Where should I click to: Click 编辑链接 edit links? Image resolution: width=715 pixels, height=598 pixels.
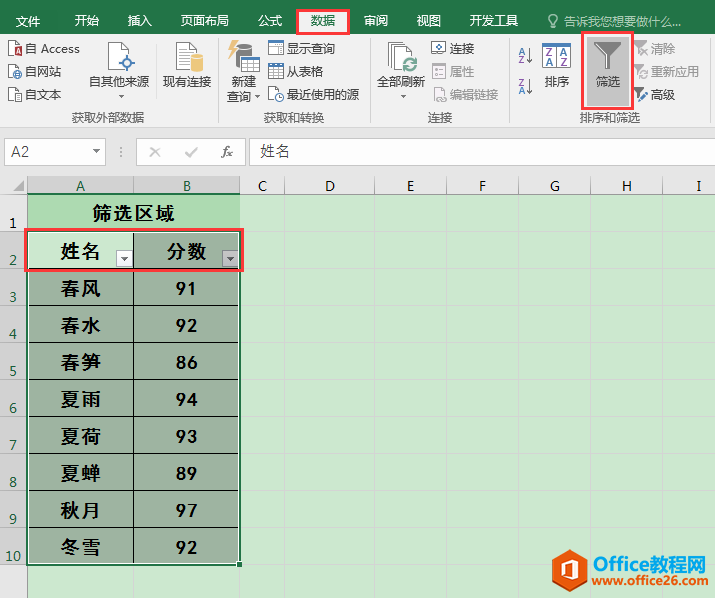465,94
